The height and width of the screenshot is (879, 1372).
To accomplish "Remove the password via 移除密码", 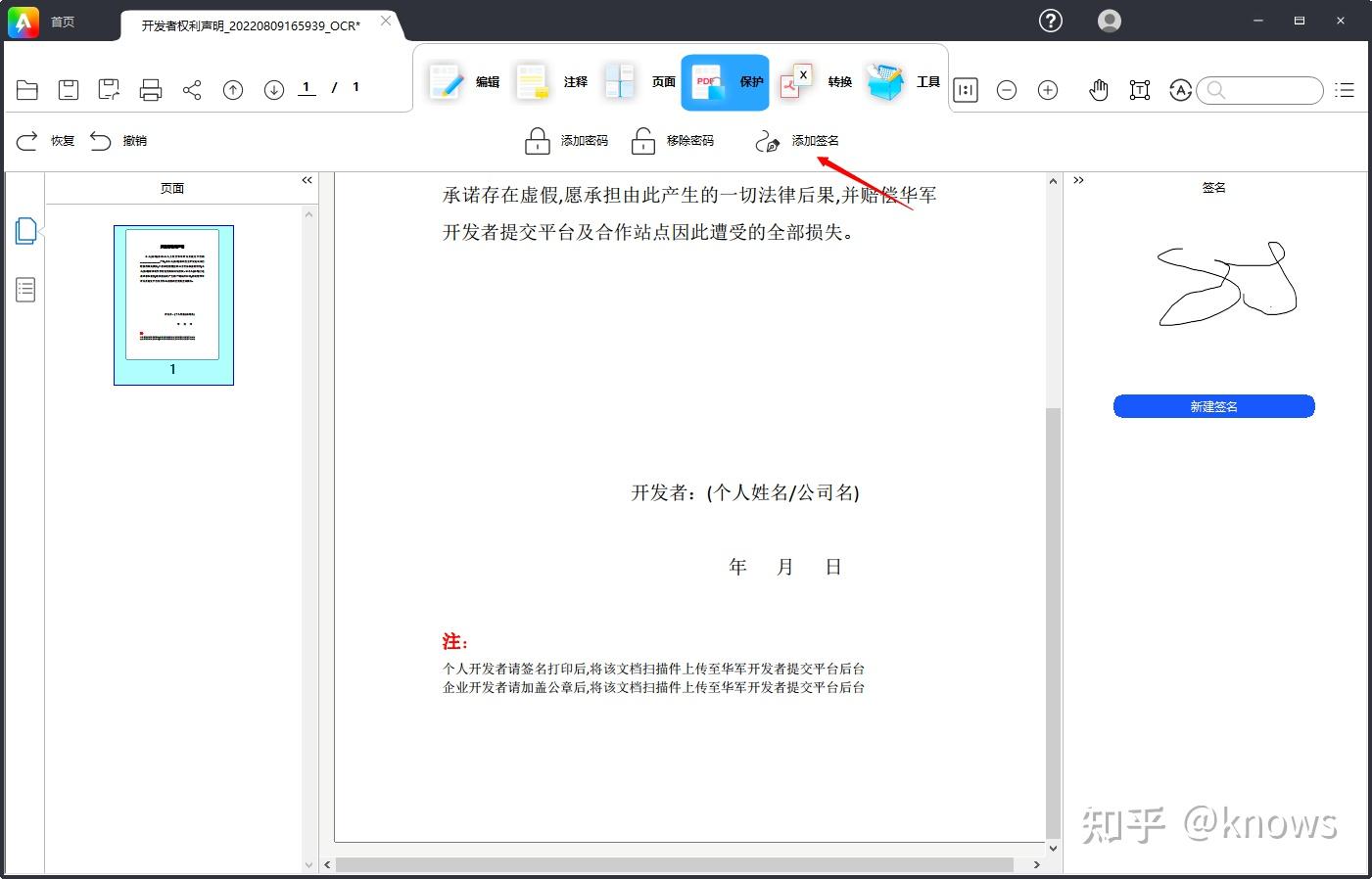I will [672, 141].
